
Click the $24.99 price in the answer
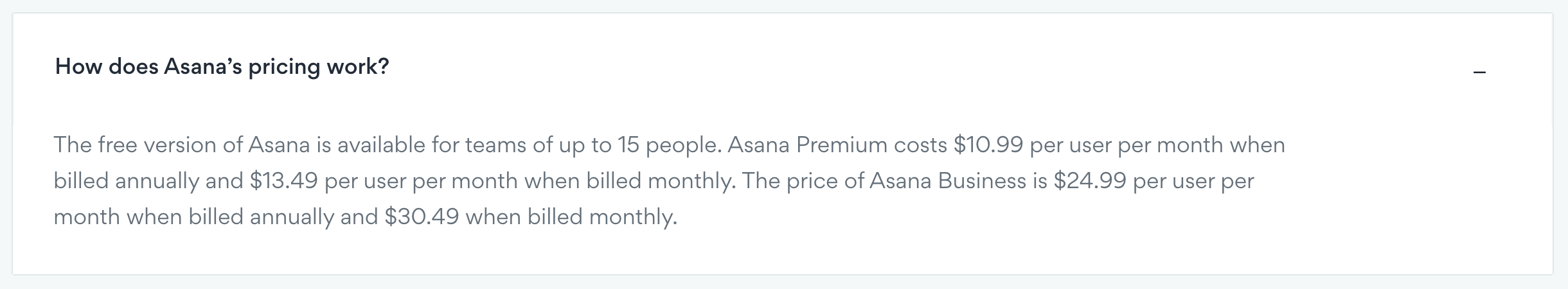pos(1089,181)
